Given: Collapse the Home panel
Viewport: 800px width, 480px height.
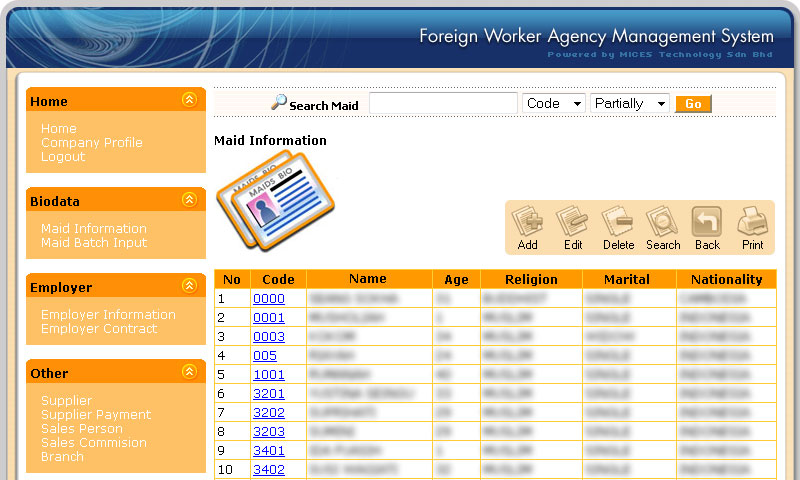Looking at the screenshot, I should pyautogui.click(x=189, y=100).
